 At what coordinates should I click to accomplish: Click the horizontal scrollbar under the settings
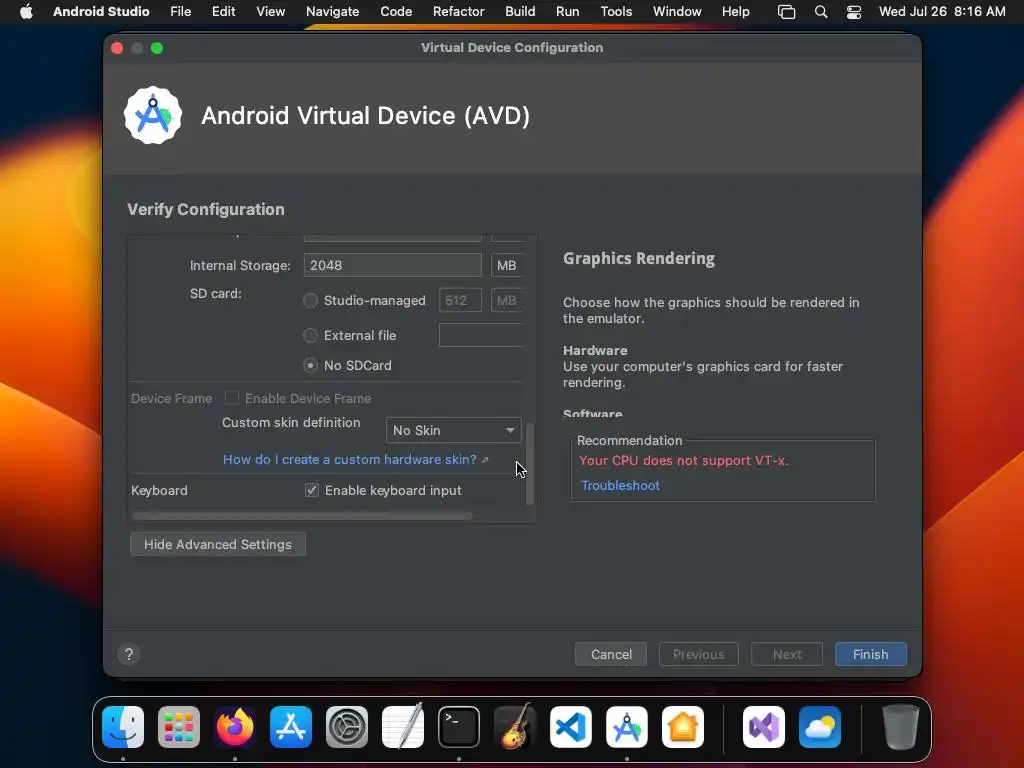click(x=302, y=515)
